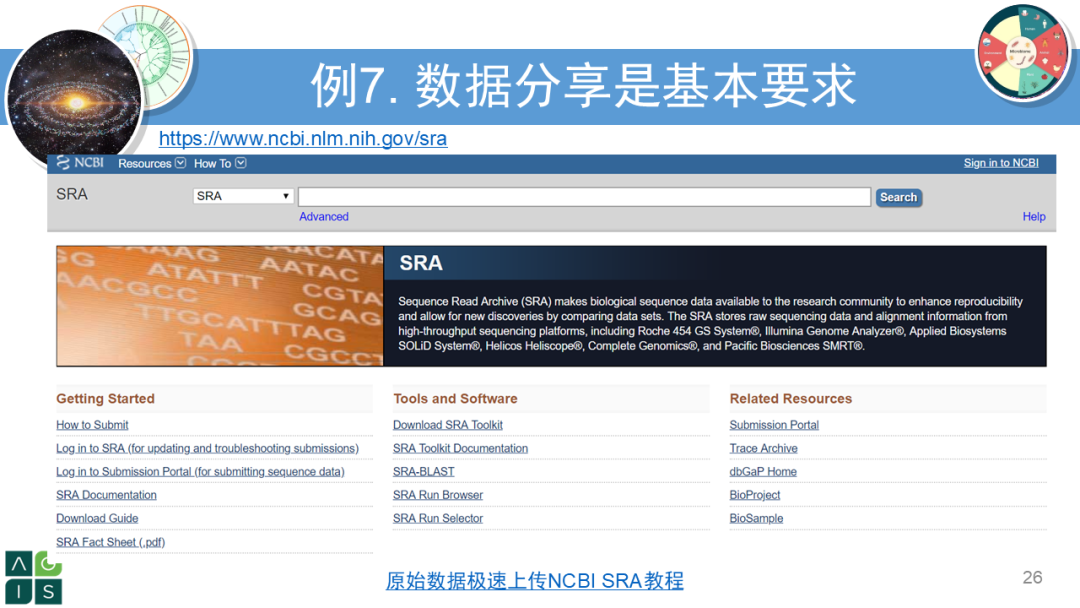
Task: Open the How to Submit guide
Action: click(x=92, y=424)
